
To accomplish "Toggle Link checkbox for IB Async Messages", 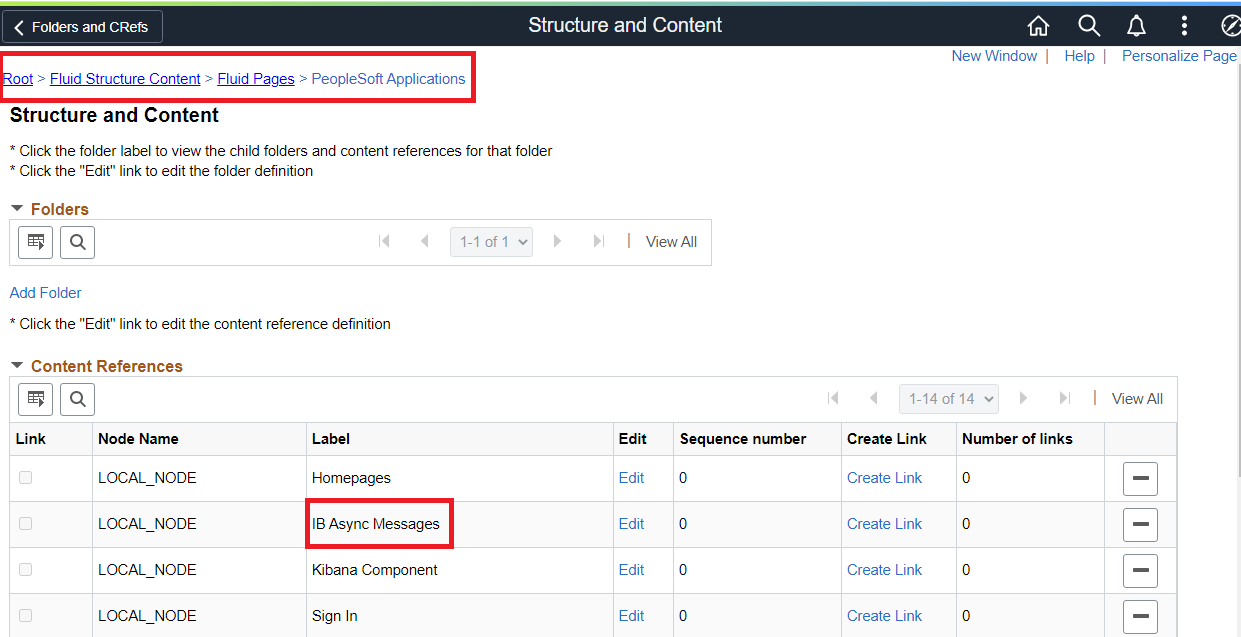I will (x=25, y=524).
